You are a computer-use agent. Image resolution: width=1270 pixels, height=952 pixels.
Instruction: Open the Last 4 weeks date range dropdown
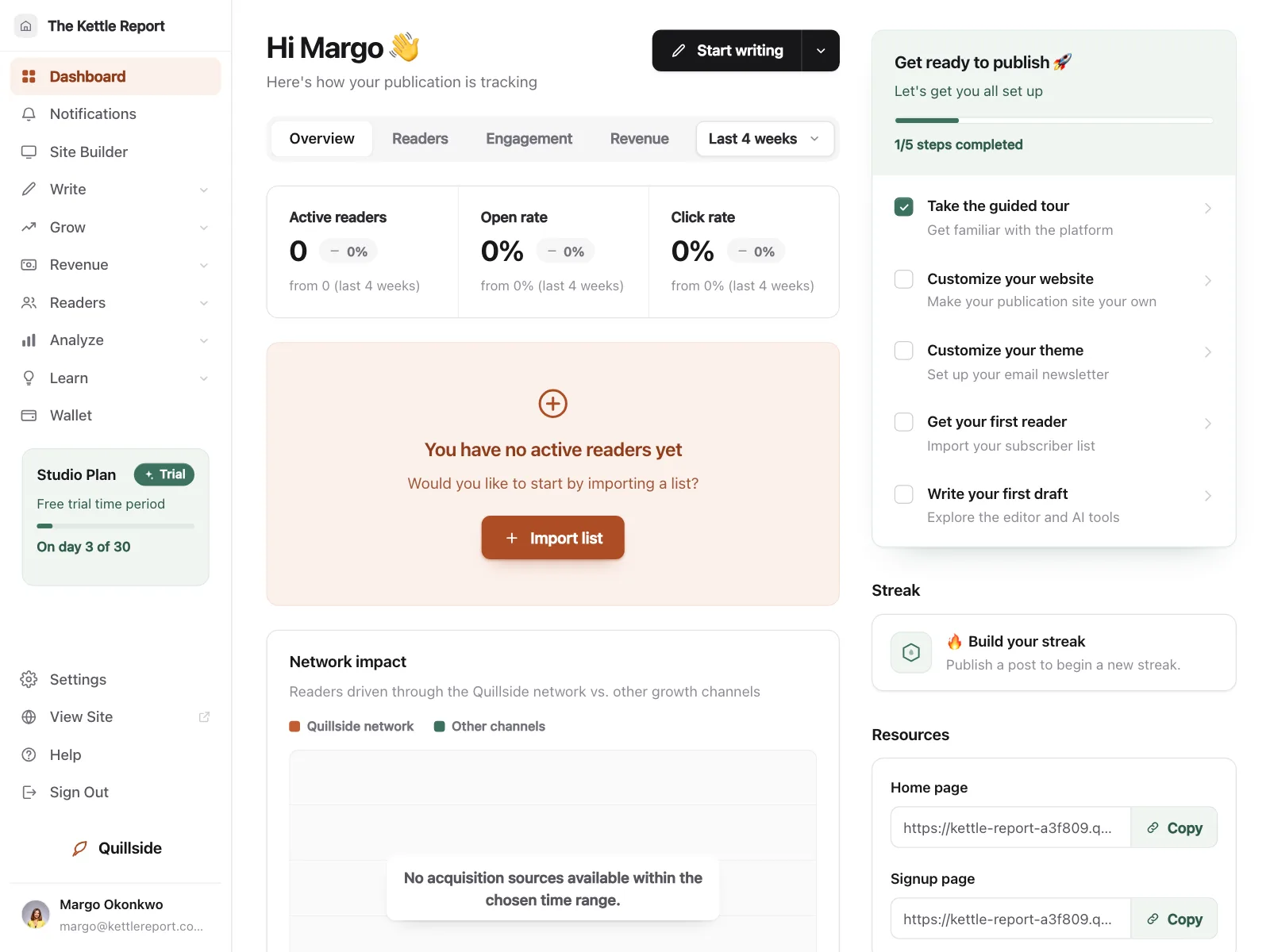[765, 139]
